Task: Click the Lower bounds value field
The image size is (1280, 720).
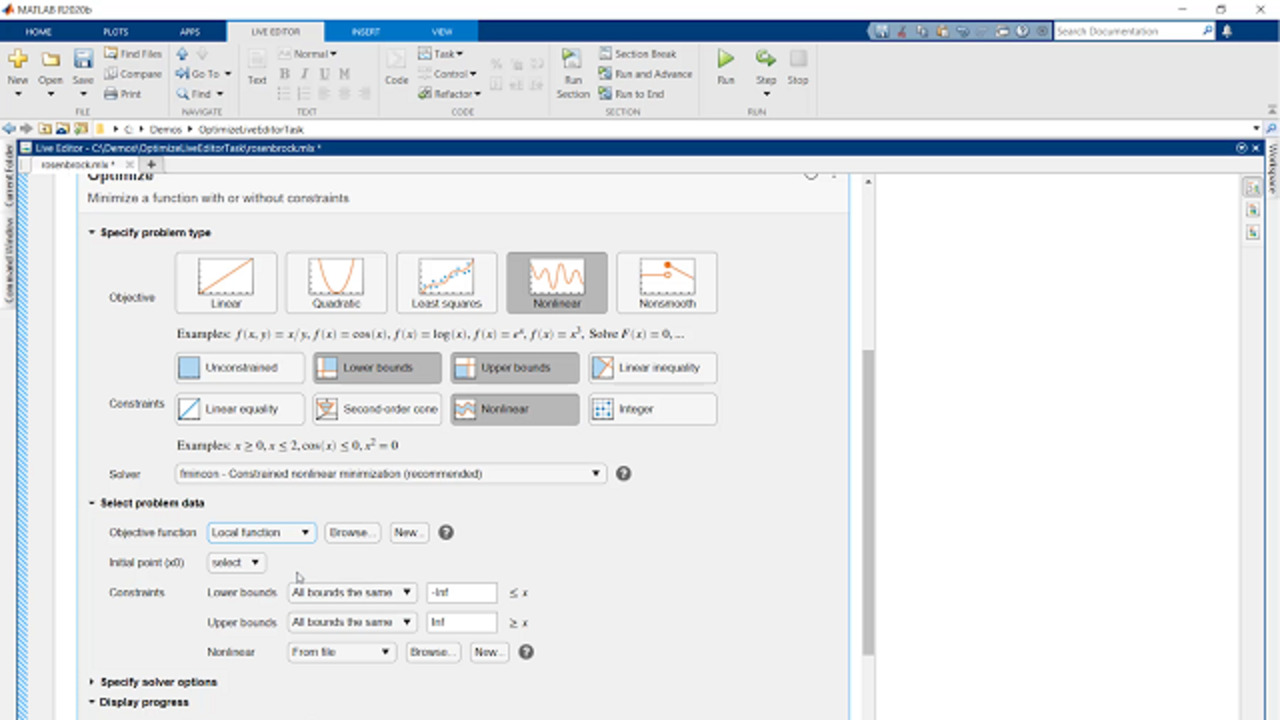Action: [461, 593]
